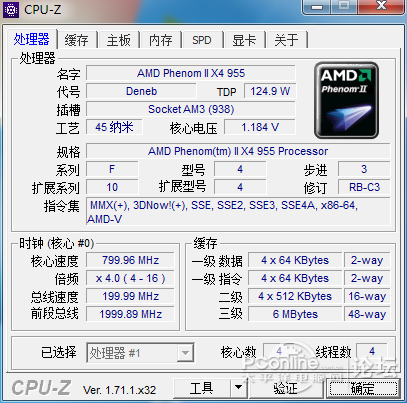Click the 确定 button
The height and width of the screenshot is (403, 407).
[363, 388]
